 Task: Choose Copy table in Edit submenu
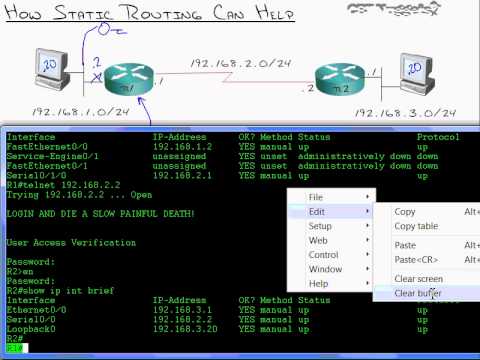pyautogui.click(x=427, y=226)
